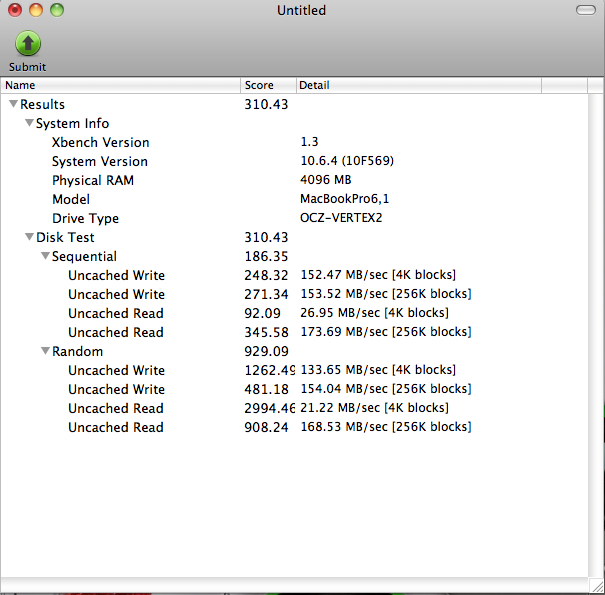Viewport: 605px width, 595px height.
Task: Click the 4096 MB value
Action: pos(326,179)
